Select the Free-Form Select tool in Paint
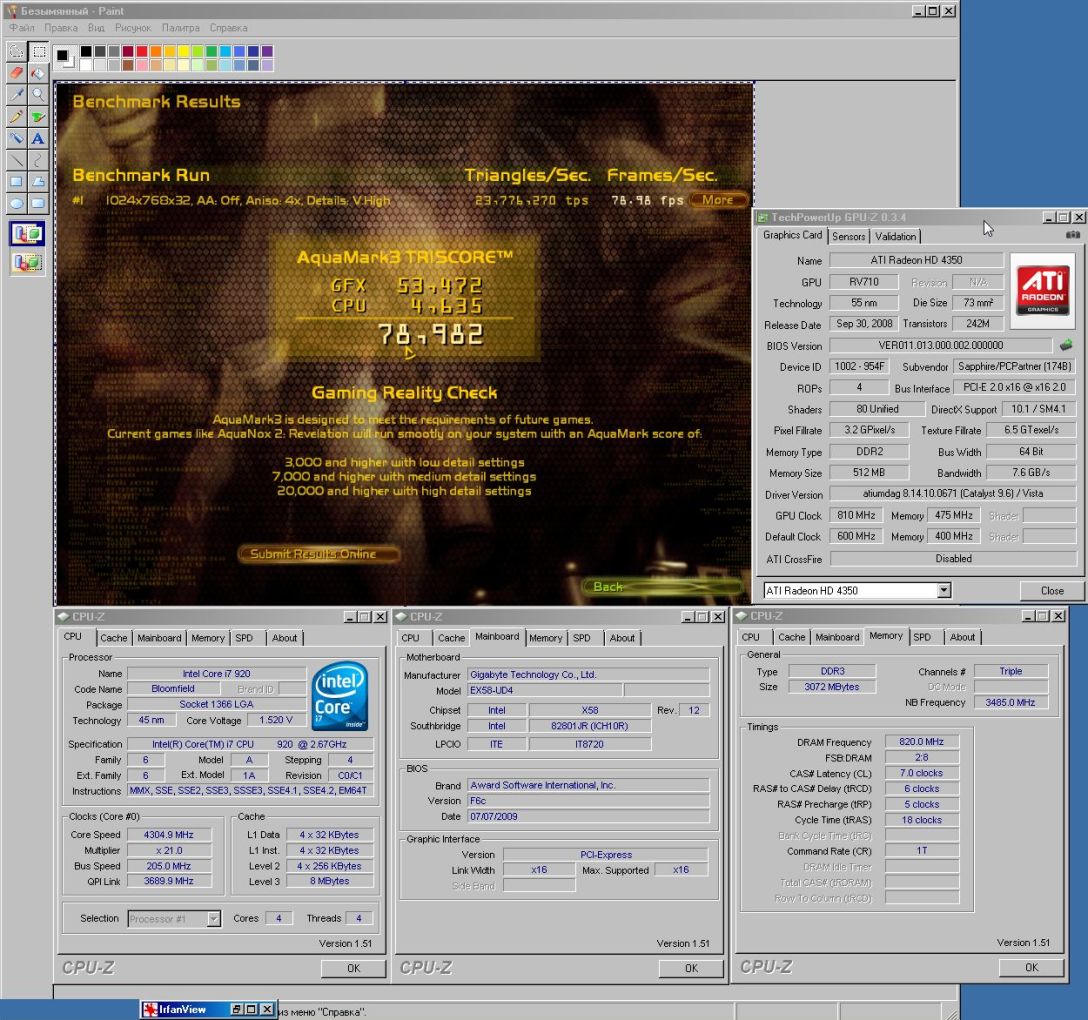This screenshot has height=1020, width=1088. (17, 51)
